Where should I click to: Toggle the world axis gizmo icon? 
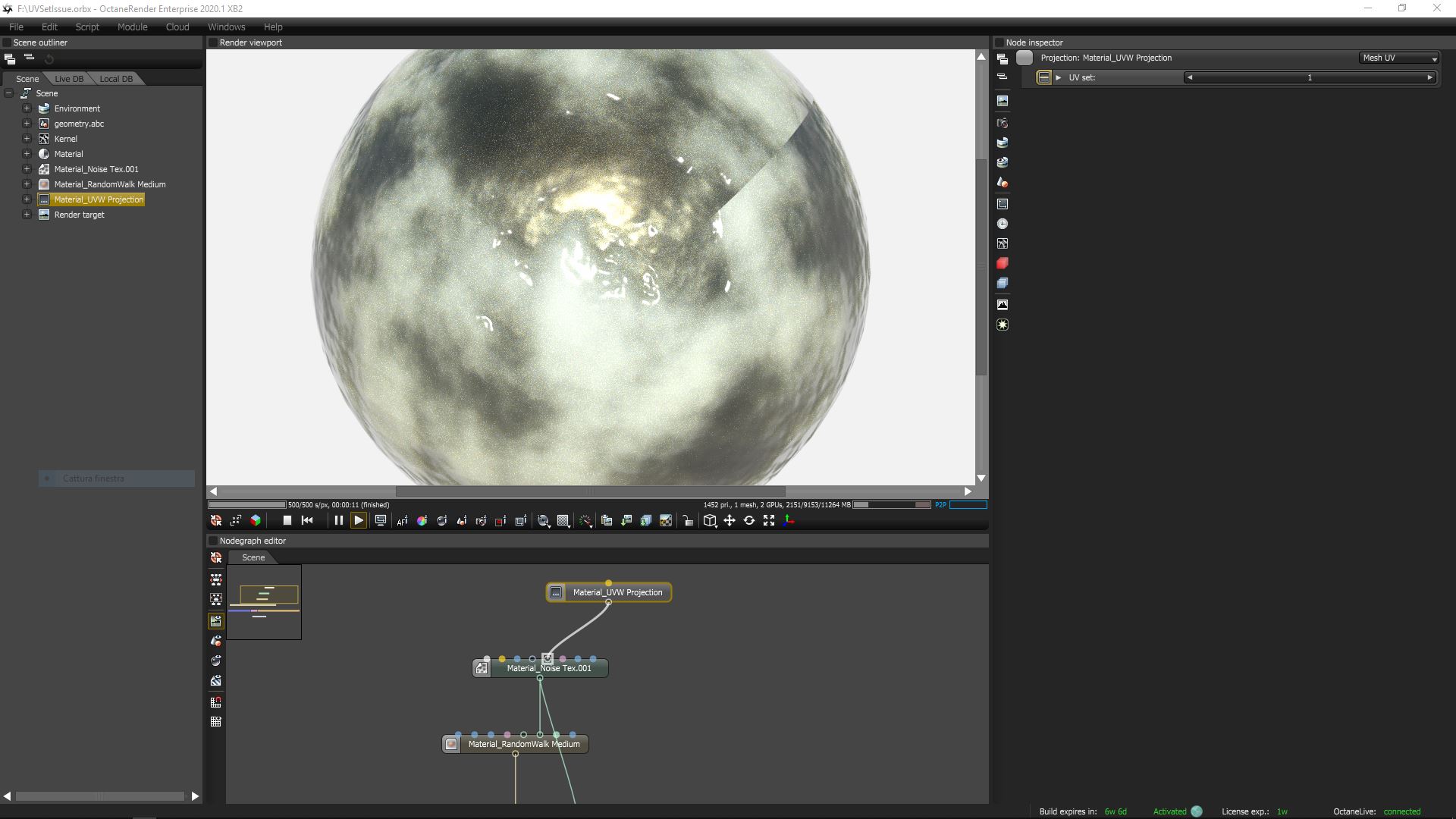coord(789,520)
